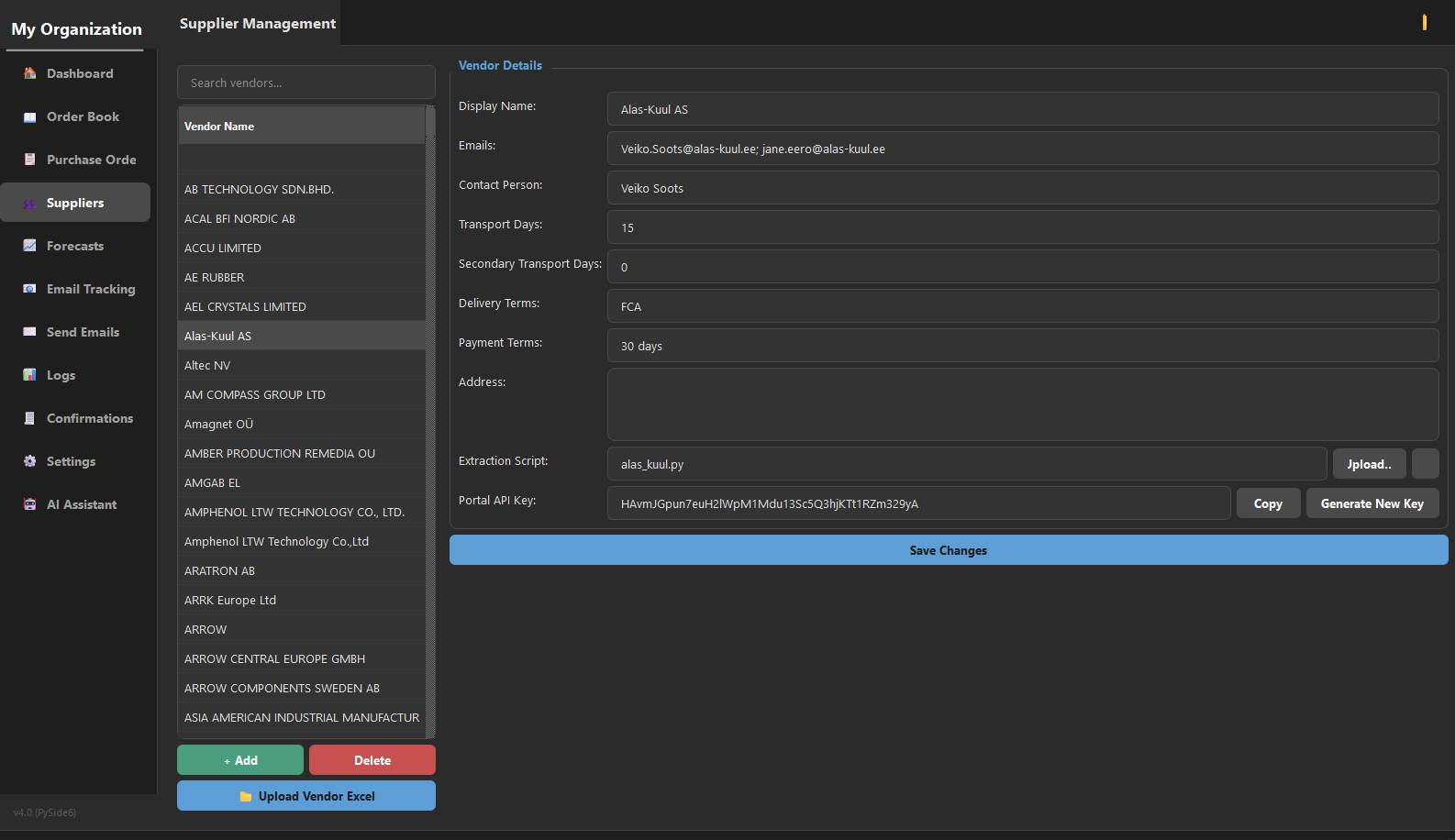Screen dimensions: 1455x840
Task: Click Upload Vendor Excel button
Action: click(306, 796)
